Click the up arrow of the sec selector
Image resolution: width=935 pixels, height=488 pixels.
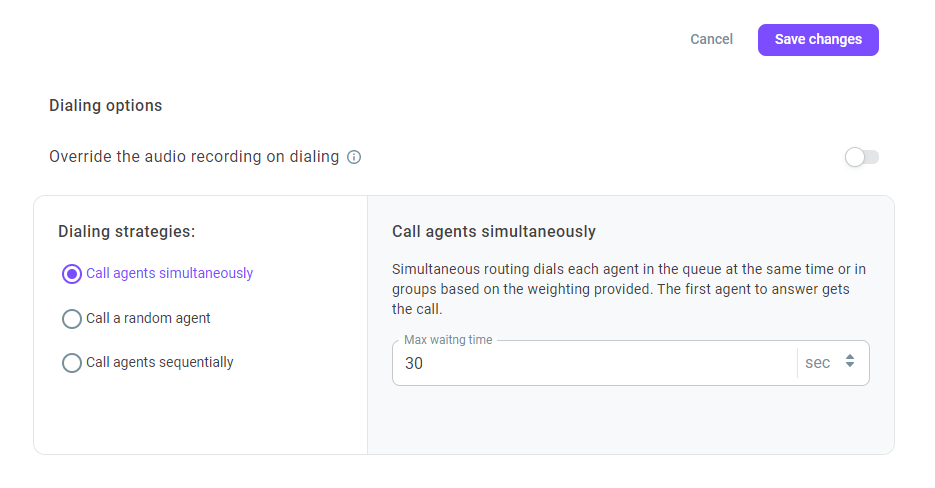[850, 357]
